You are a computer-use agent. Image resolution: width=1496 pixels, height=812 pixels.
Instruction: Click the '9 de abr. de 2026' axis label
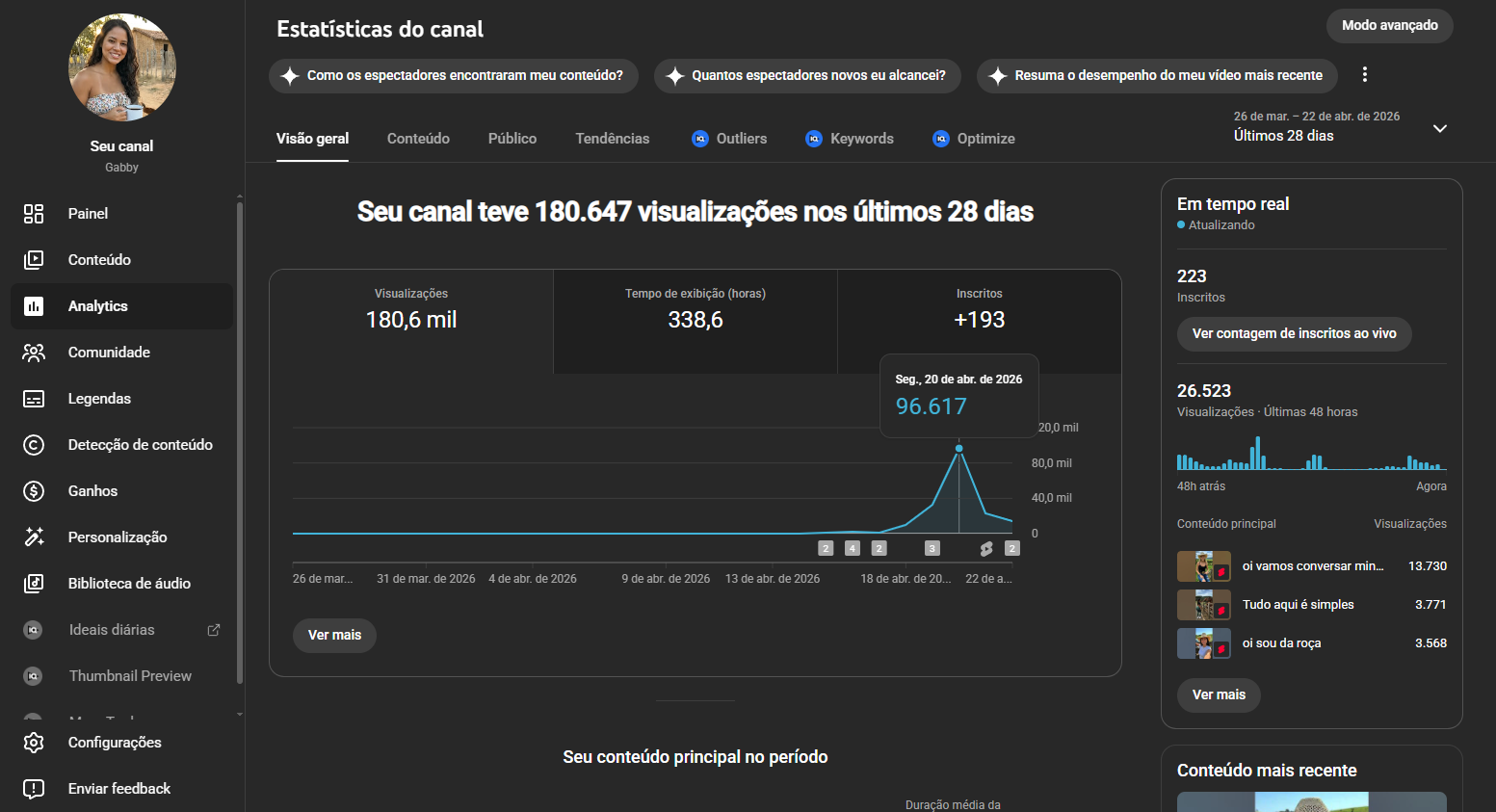[x=666, y=579]
